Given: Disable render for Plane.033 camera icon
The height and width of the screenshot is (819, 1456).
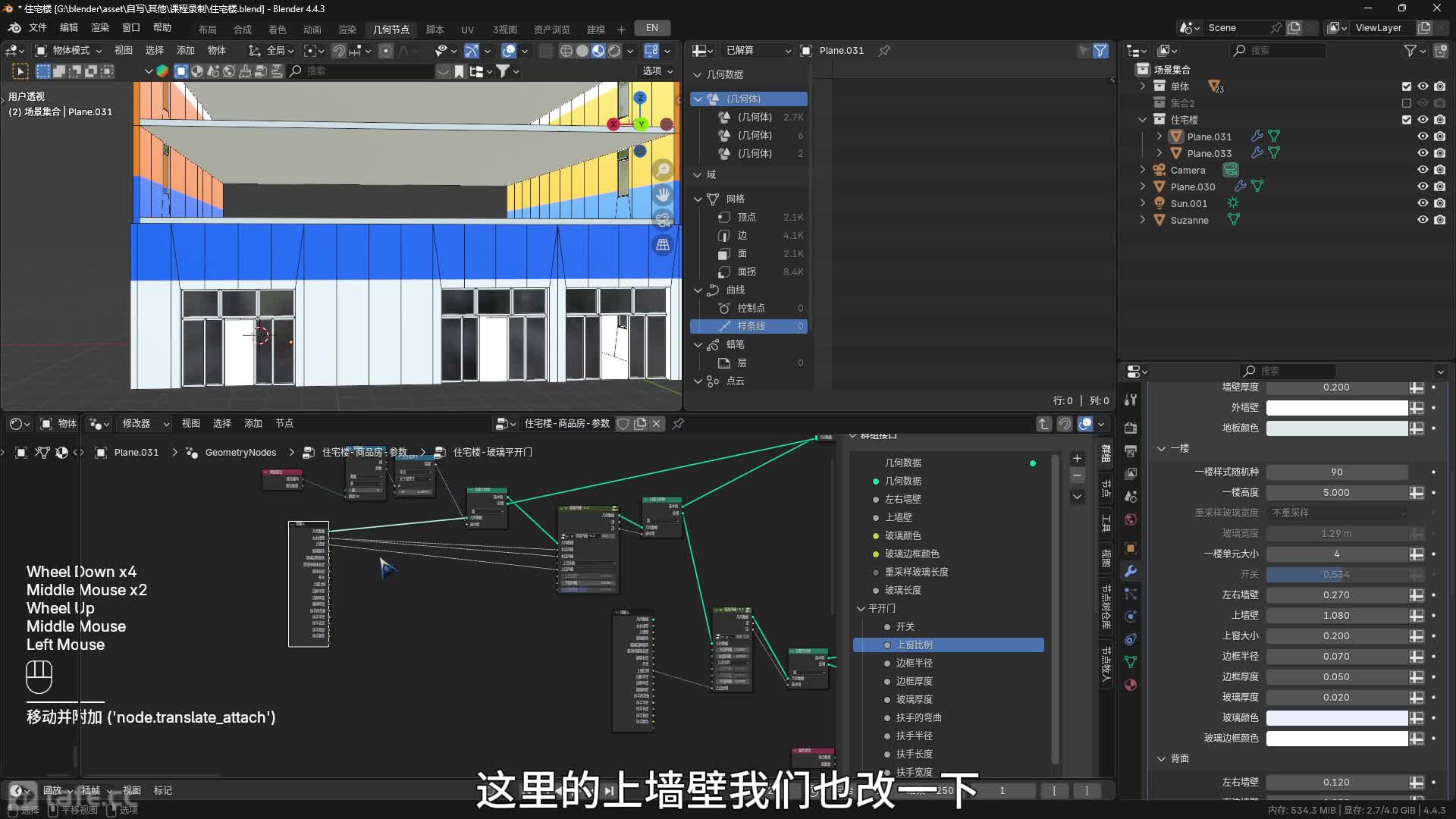Looking at the screenshot, I should [x=1439, y=153].
